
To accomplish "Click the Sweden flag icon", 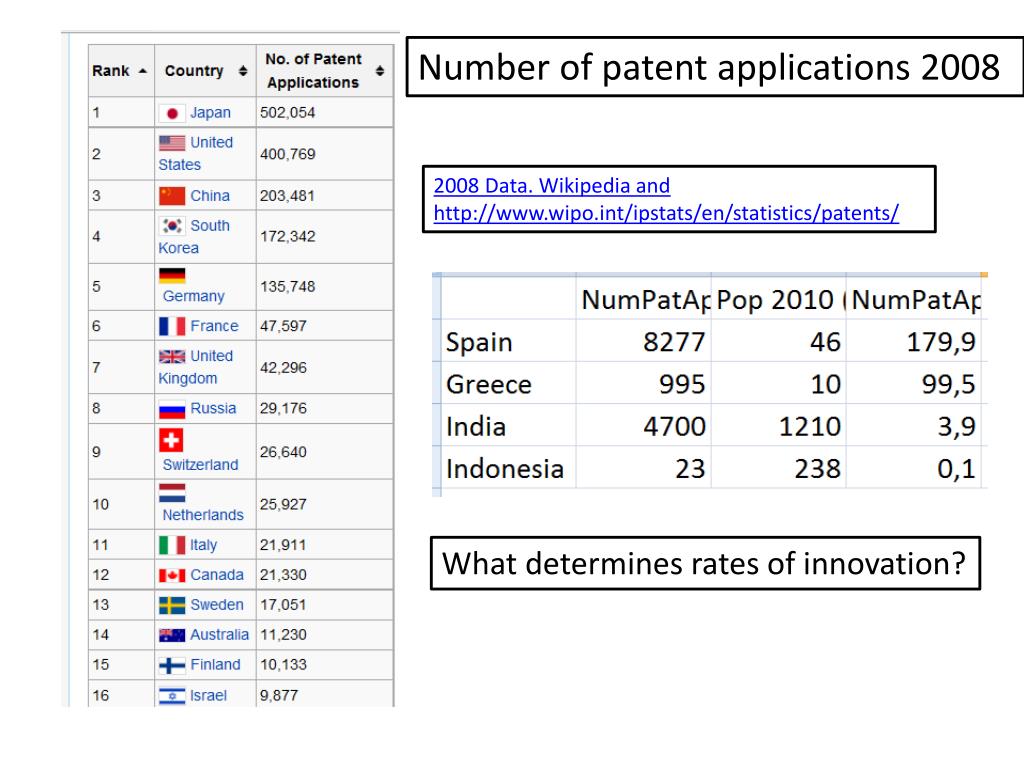I will coord(172,605).
